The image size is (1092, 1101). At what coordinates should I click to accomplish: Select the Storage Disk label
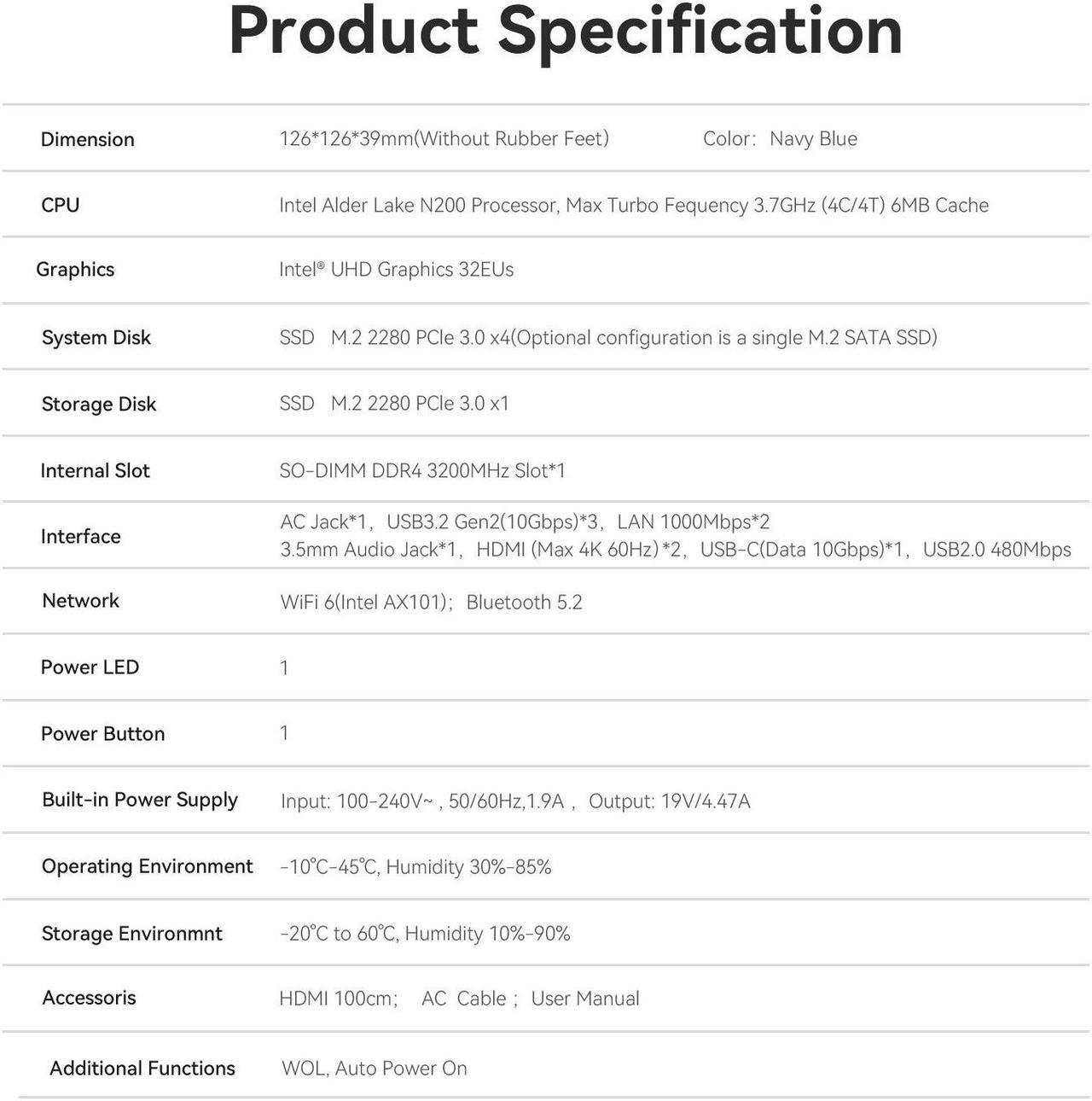(99, 404)
